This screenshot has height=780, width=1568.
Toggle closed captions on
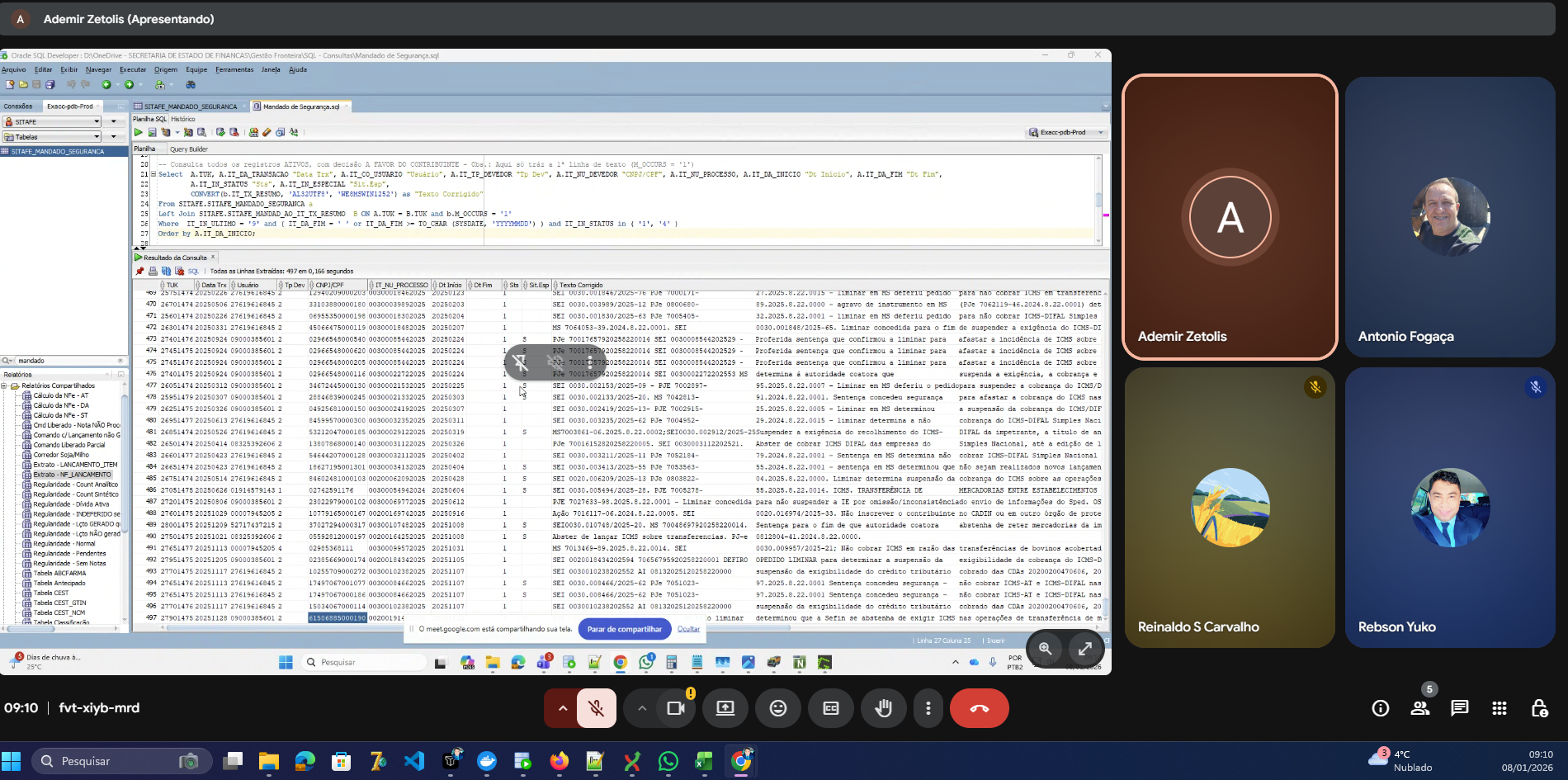point(830,708)
